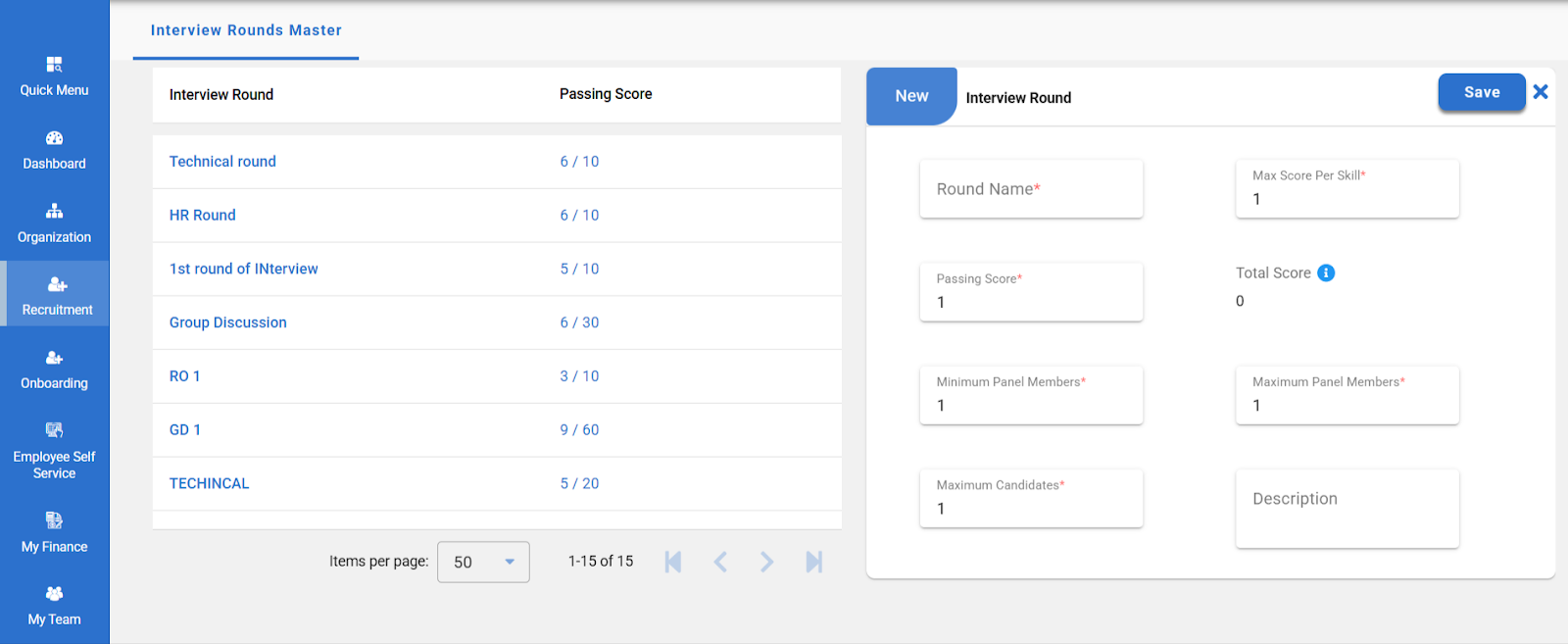Switch to Interview Rounds Master tab
This screenshot has height=644, width=1568.
click(246, 30)
